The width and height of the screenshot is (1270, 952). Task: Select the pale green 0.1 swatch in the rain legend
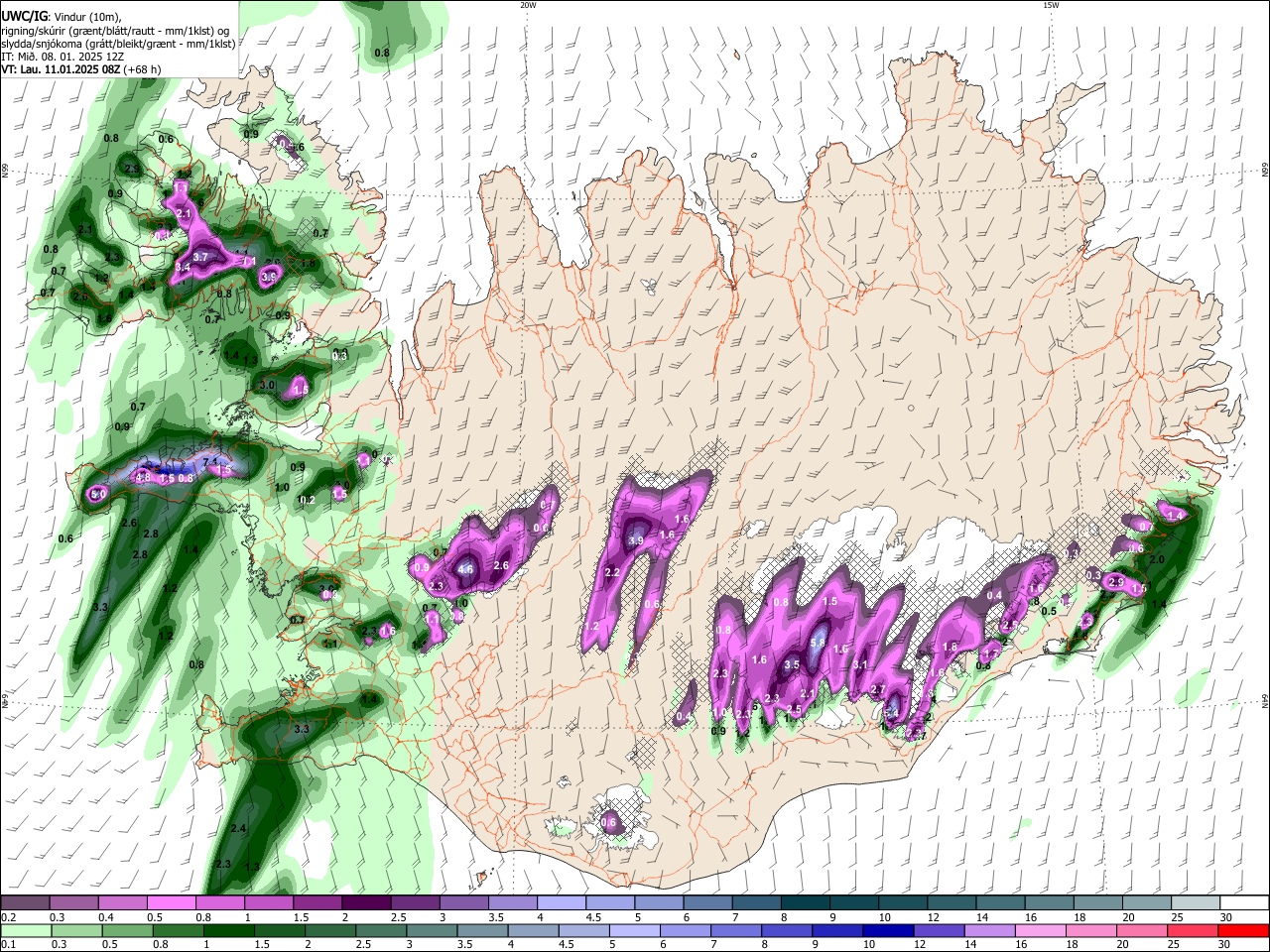coord(26,931)
